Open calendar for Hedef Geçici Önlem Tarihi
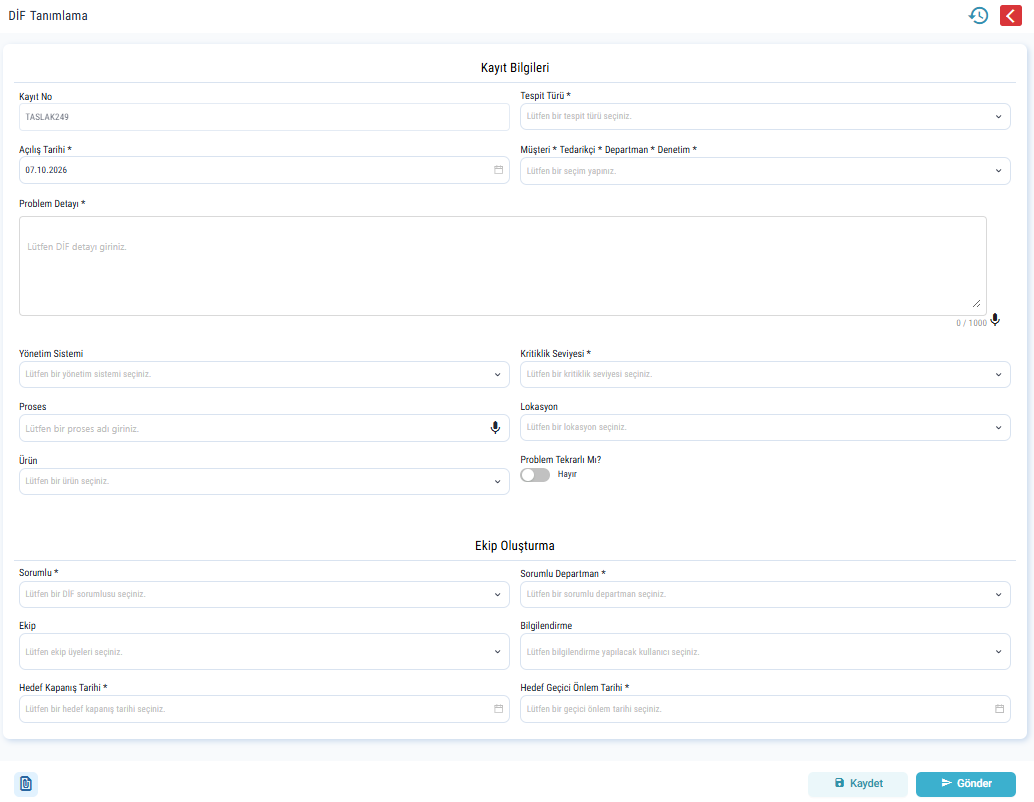Screen dimensions: 1034x802 (1000, 709)
